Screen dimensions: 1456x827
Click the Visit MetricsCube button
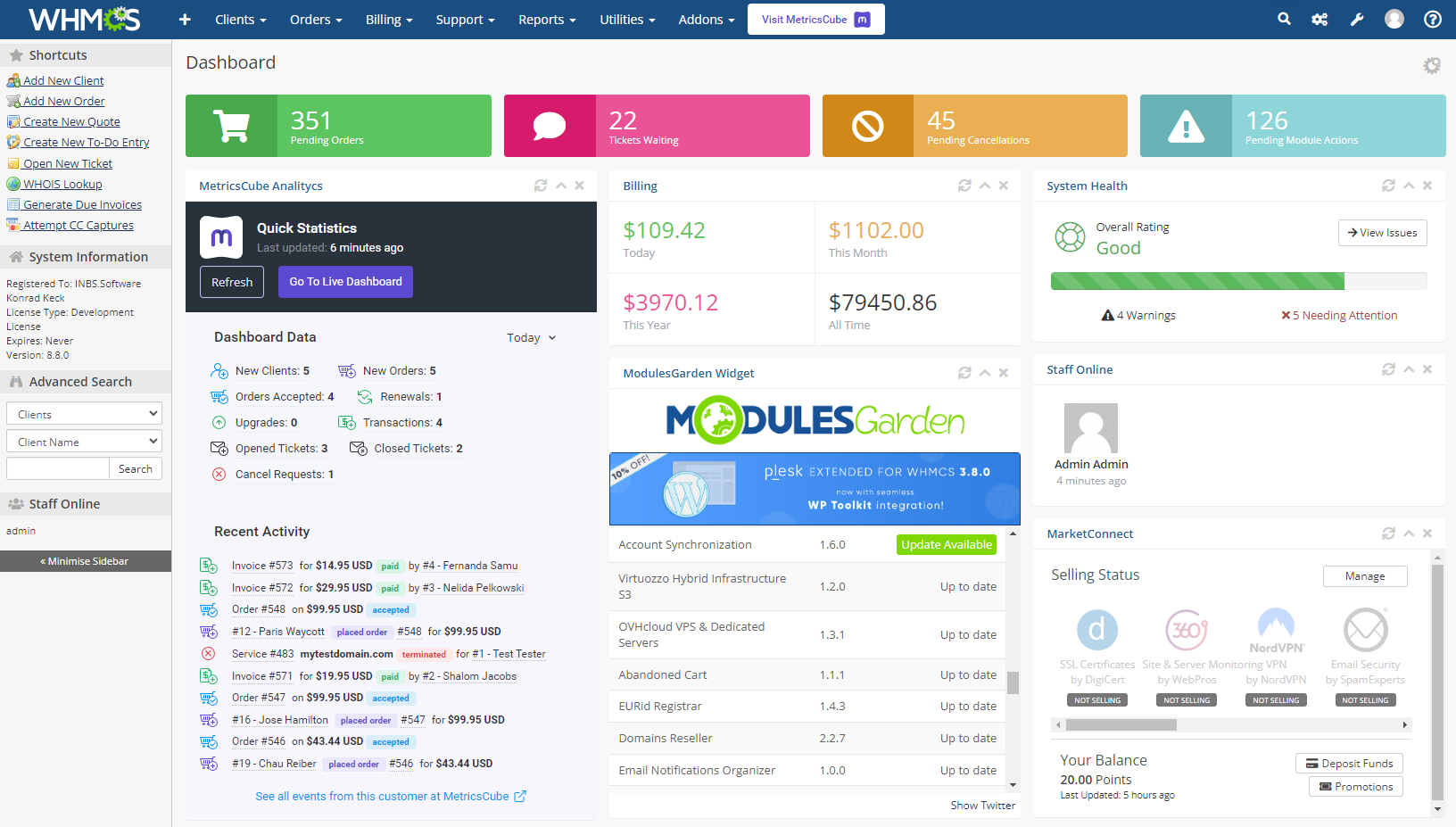[816, 20]
